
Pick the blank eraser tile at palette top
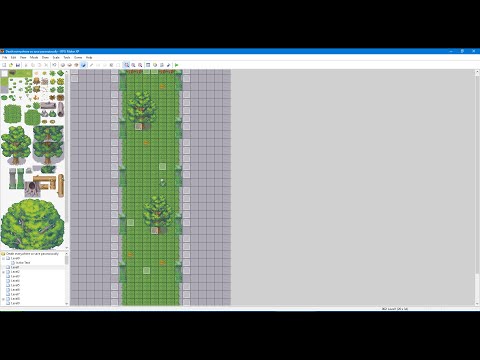[x=4, y=73]
